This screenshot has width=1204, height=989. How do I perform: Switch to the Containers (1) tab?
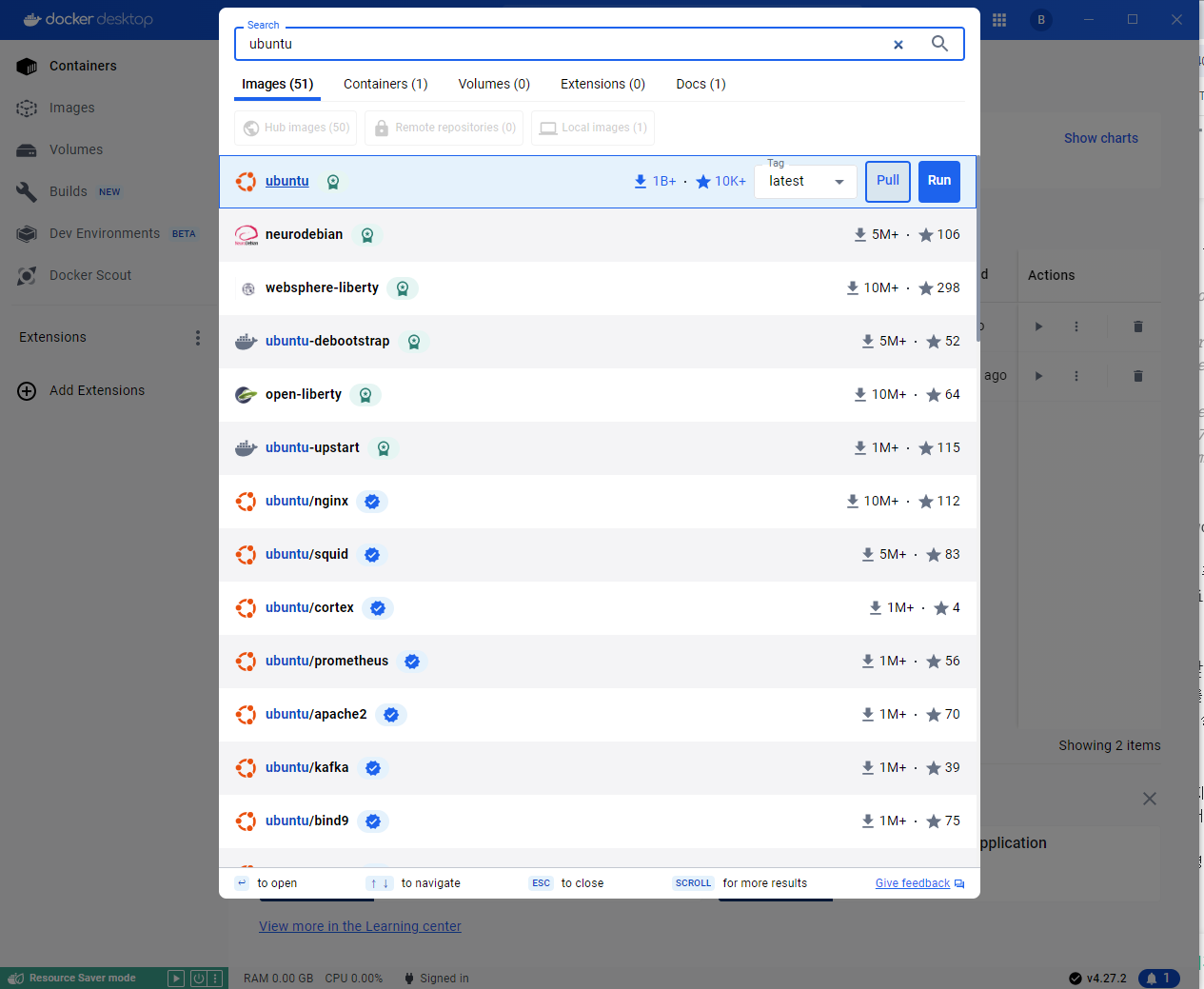point(385,84)
